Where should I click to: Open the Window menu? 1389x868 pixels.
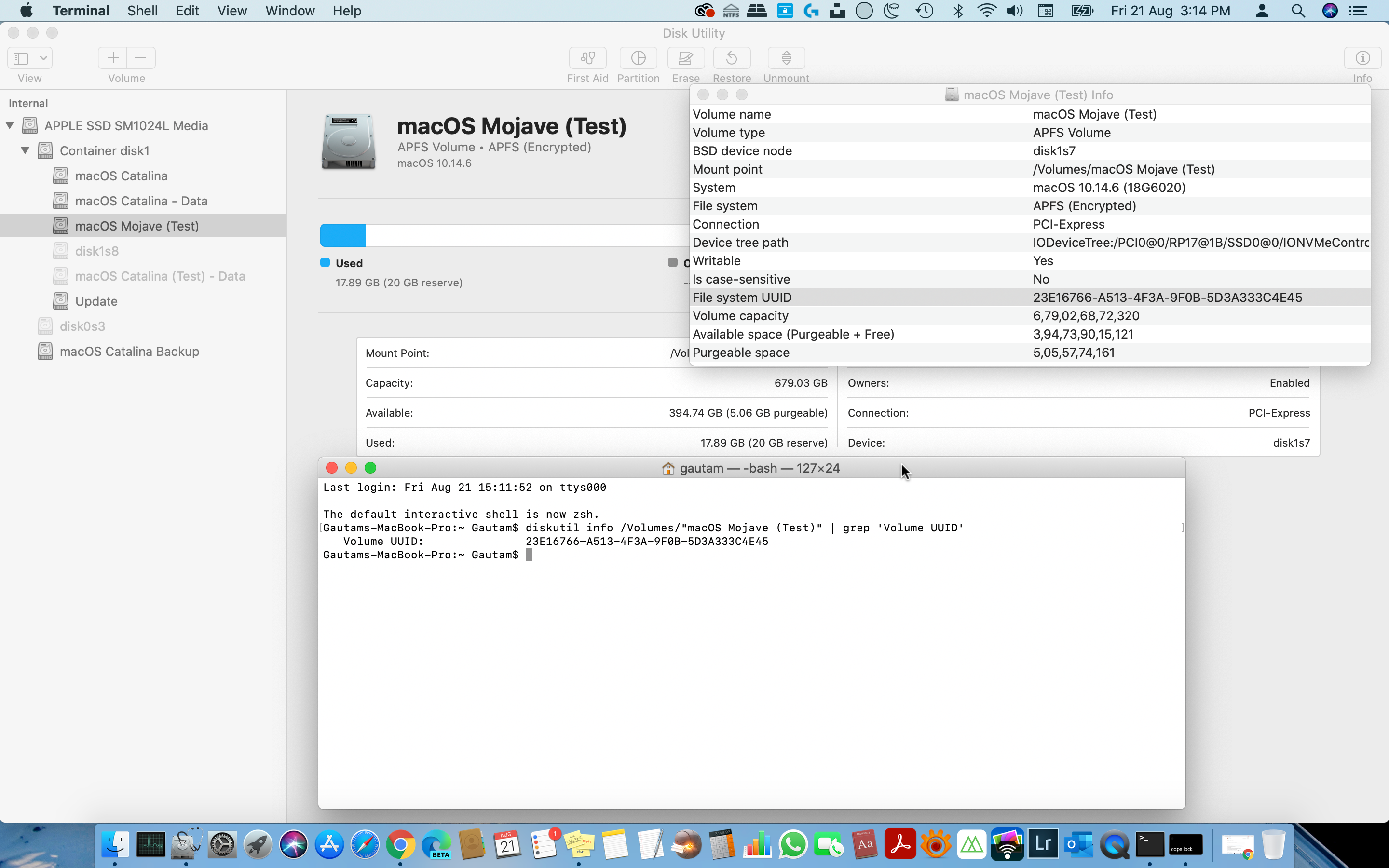(289, 10)
